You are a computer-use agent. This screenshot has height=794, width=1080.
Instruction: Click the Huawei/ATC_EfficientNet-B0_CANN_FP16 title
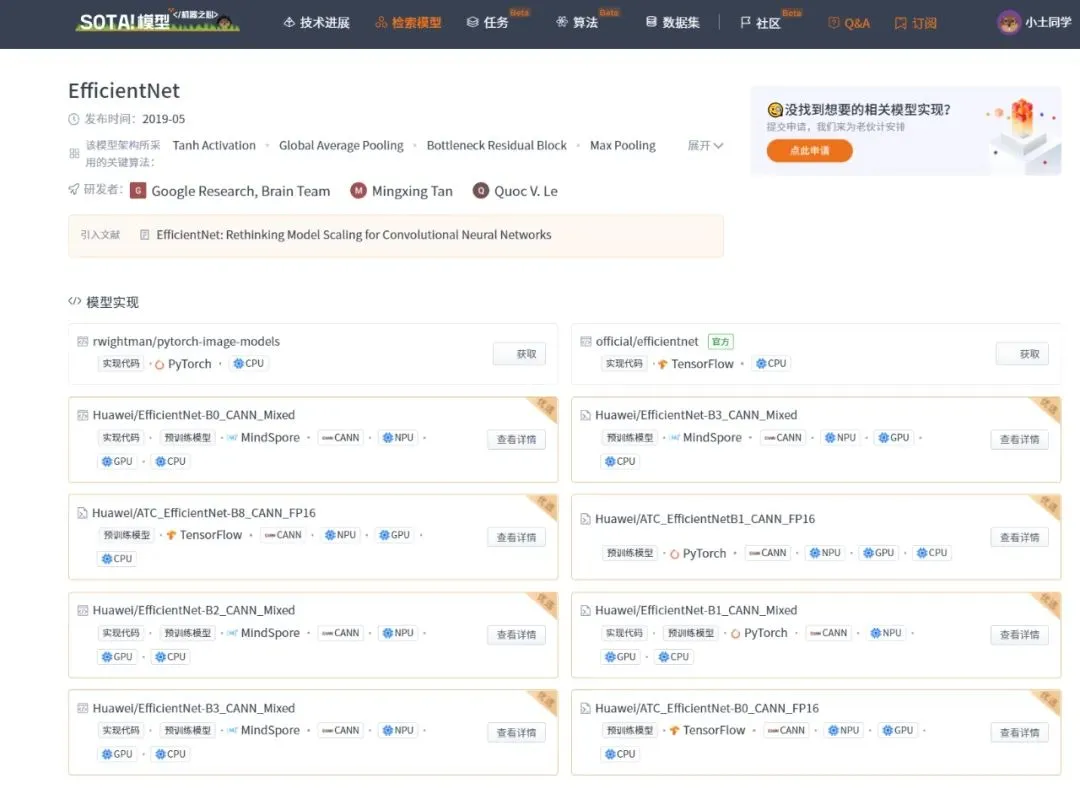tap(707, 709)
